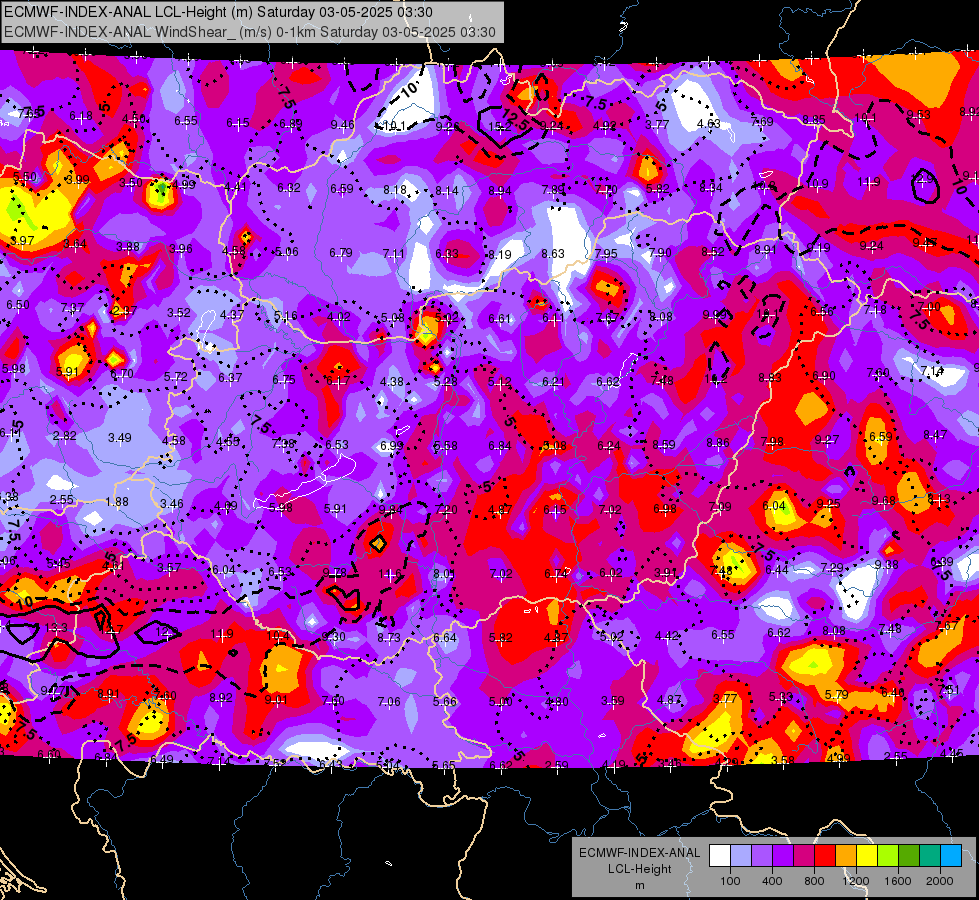
Task: Click the blue legend swatch
Action: [951, 856]
